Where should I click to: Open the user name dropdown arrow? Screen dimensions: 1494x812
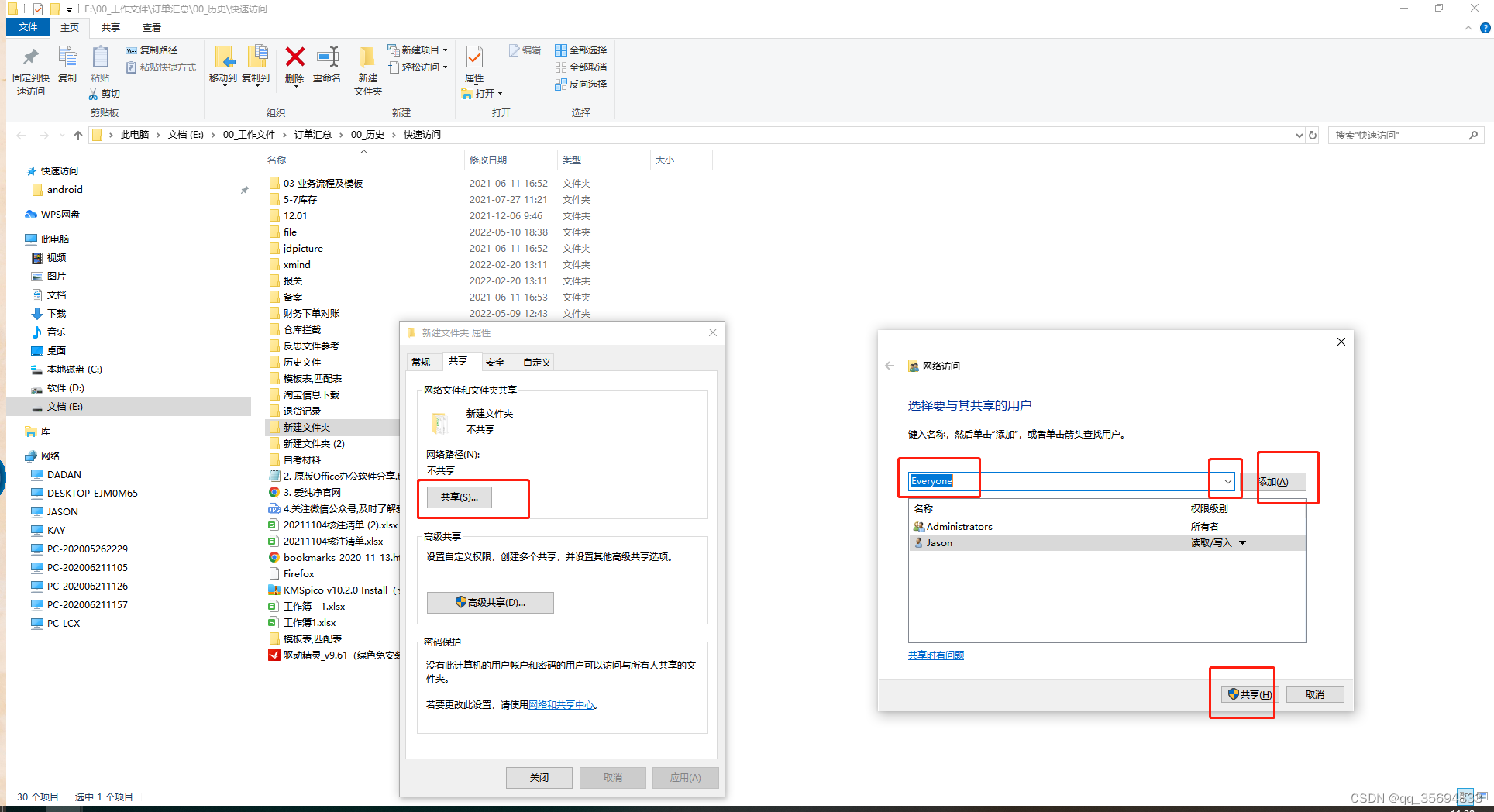coord(1227,482)
